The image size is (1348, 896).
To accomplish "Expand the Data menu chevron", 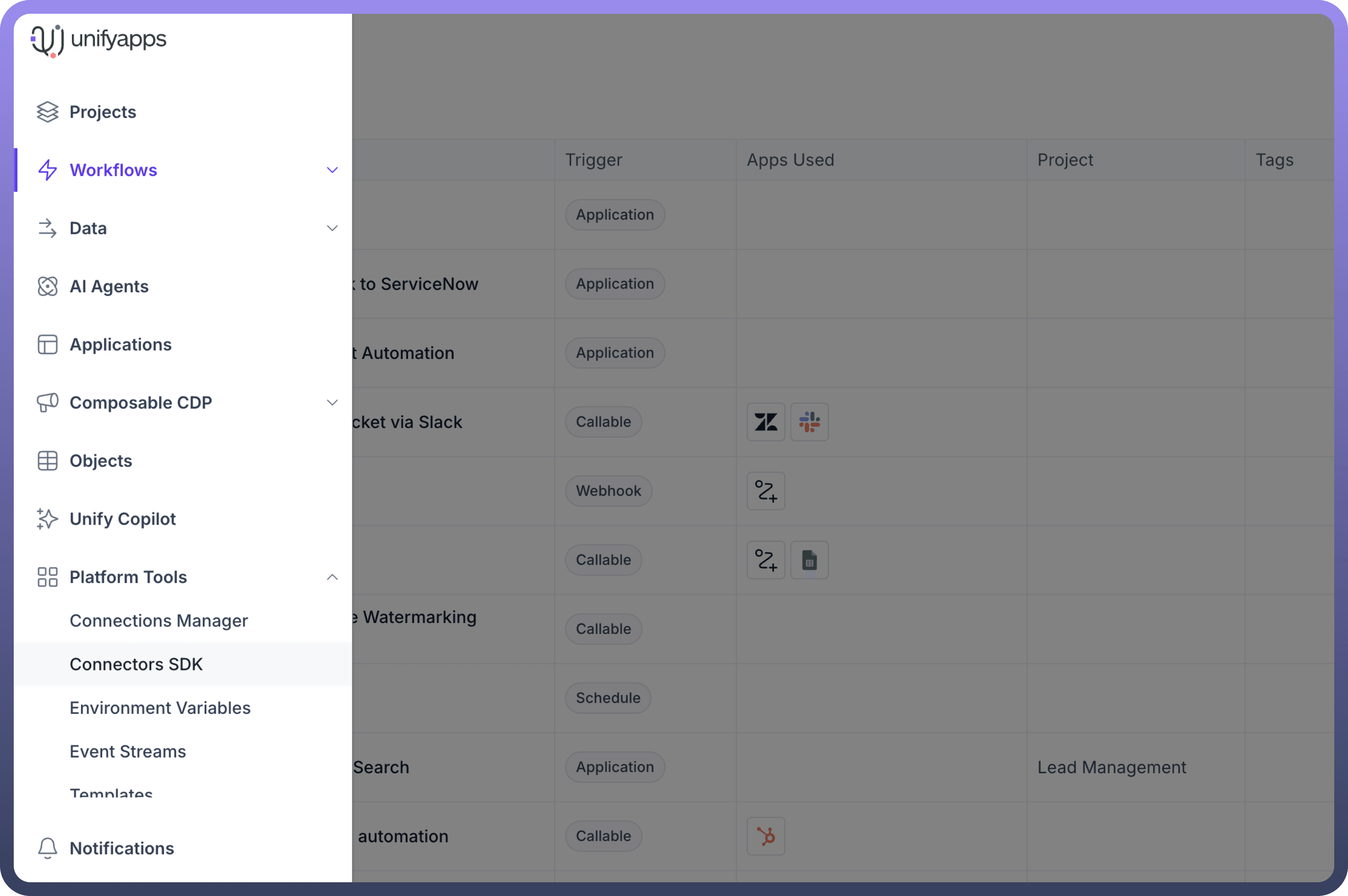I will point(332,229).
